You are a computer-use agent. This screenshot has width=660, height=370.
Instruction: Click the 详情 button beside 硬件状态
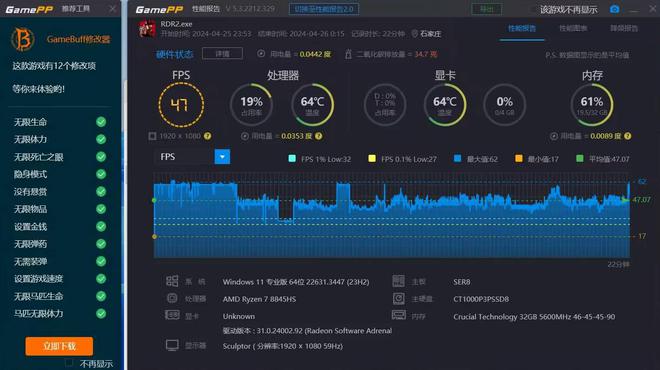point(222,53)
